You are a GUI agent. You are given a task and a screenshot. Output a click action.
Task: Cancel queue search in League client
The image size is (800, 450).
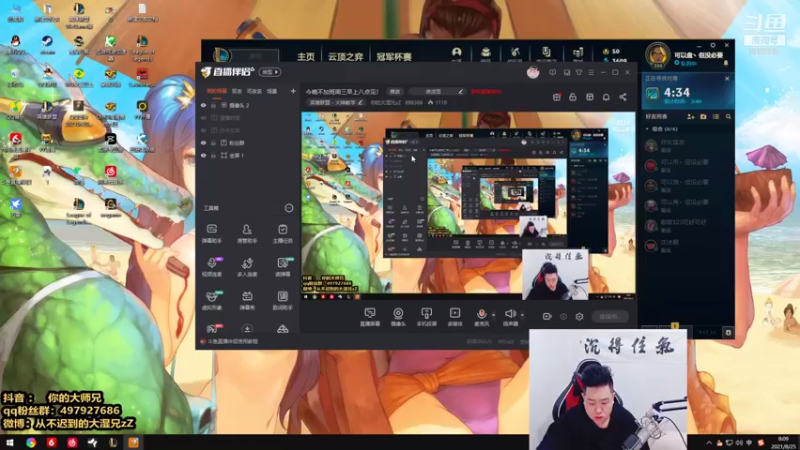727,79
